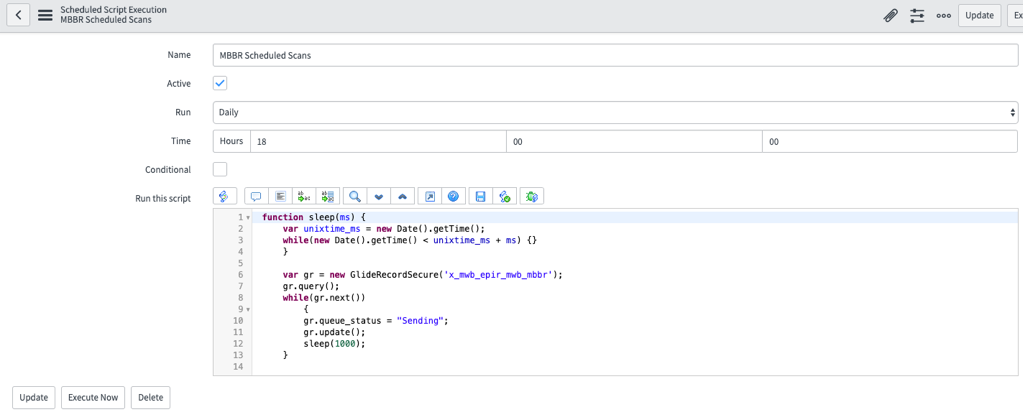Toggle comment using speech bubble icon
This screenshot has width=1023, height=413.
[256, 196]
